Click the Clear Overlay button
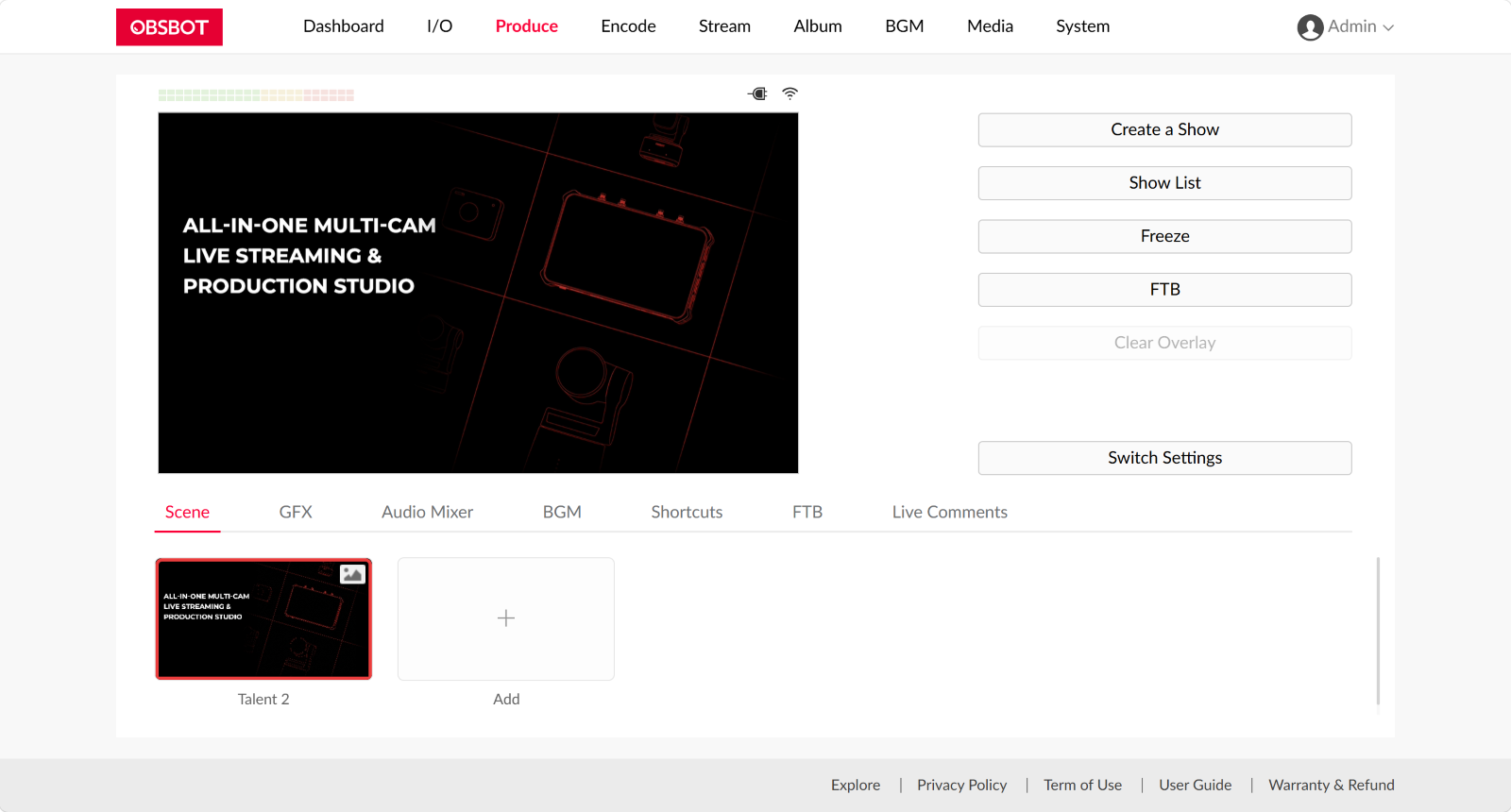Image resolution: width=1511 pixels, height=812 pixels. 1164,343
